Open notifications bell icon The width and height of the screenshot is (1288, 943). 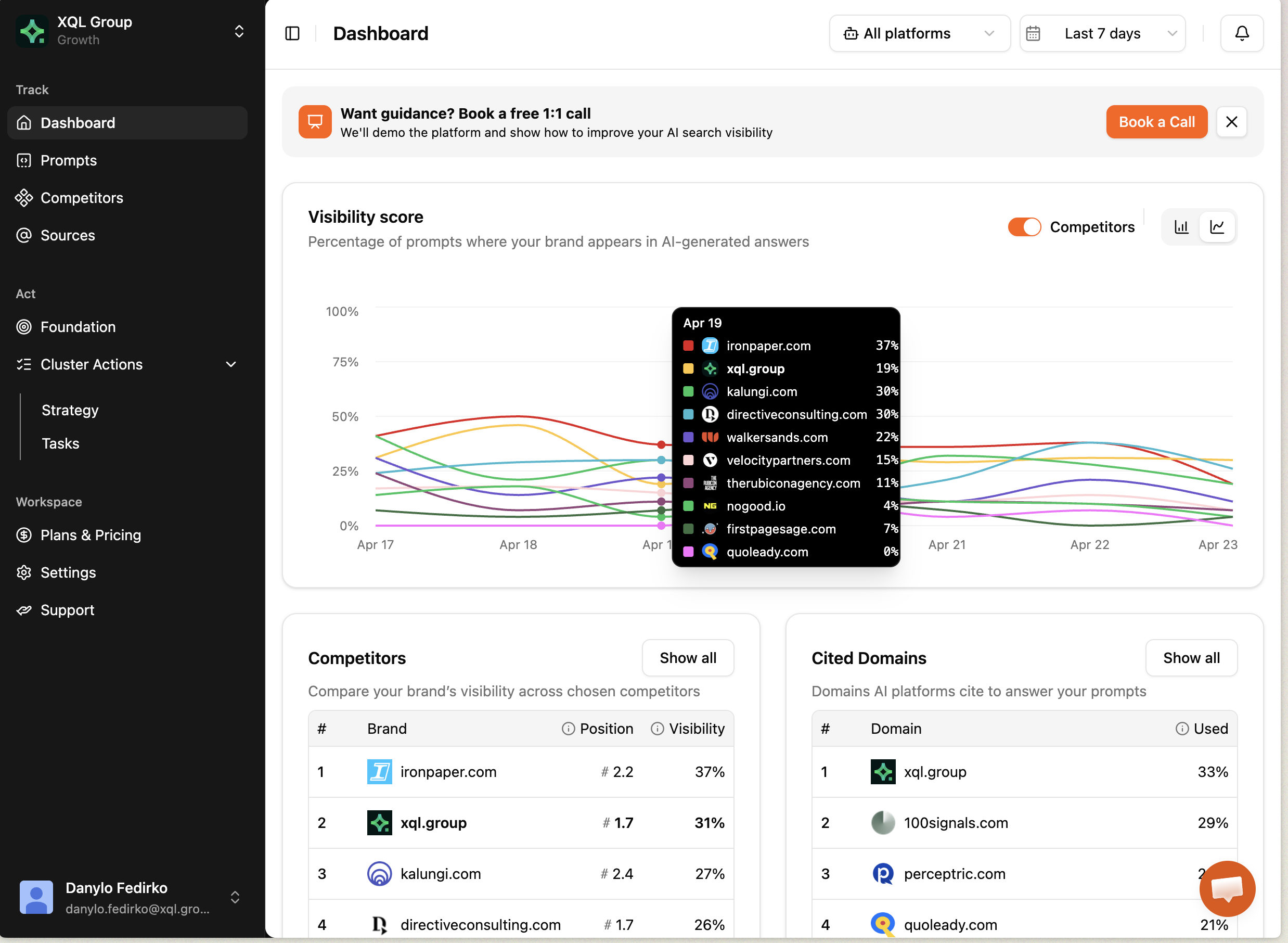coord(1241,34)
